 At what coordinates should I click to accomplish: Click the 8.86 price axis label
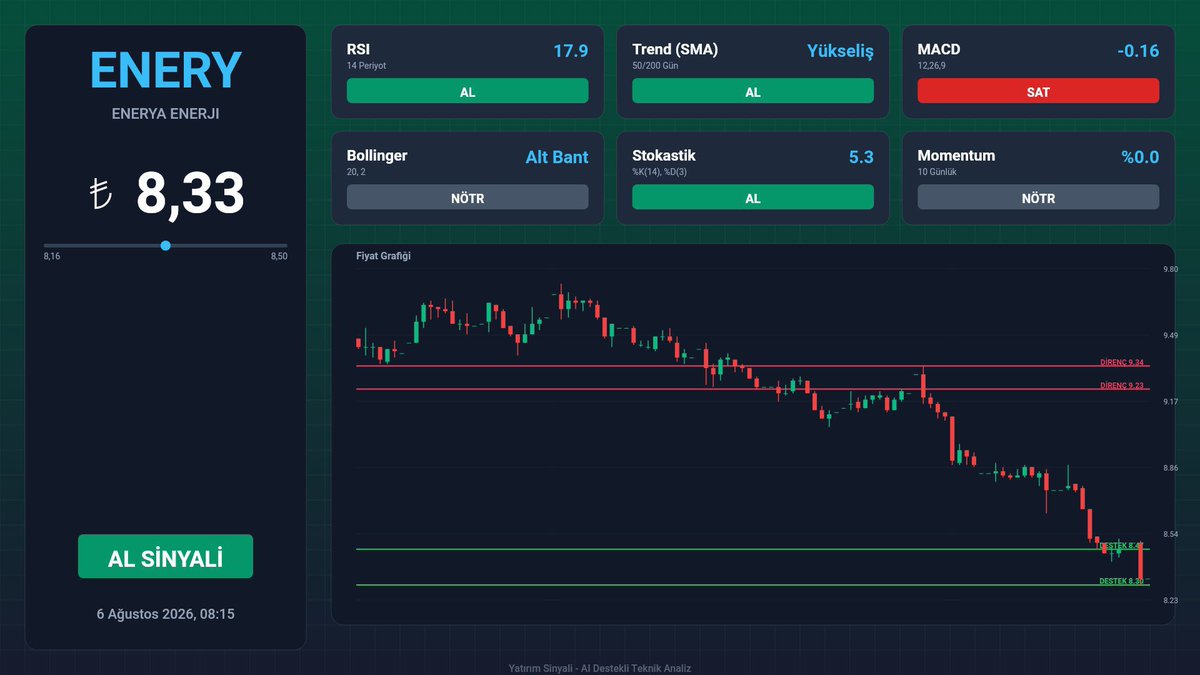tap(1170, 468)
